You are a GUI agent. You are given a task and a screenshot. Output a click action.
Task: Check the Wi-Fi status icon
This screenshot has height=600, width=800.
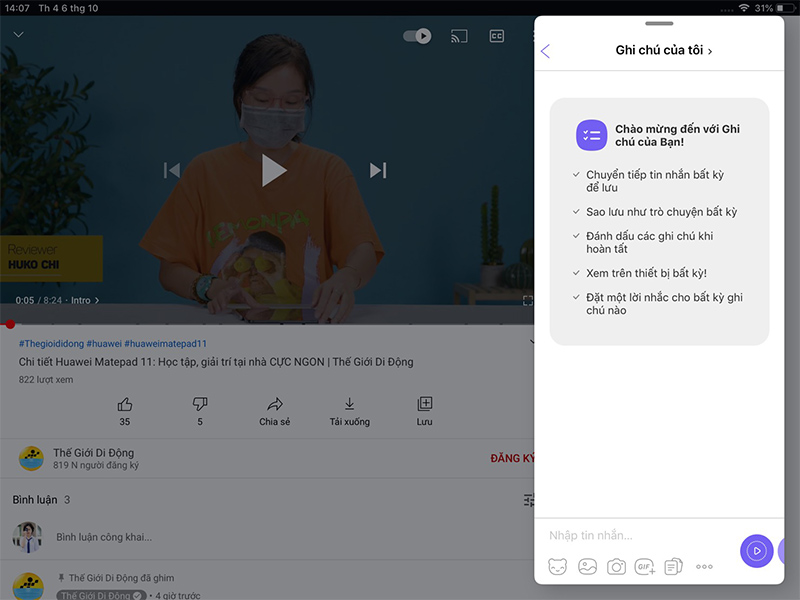tap(744, 8)
